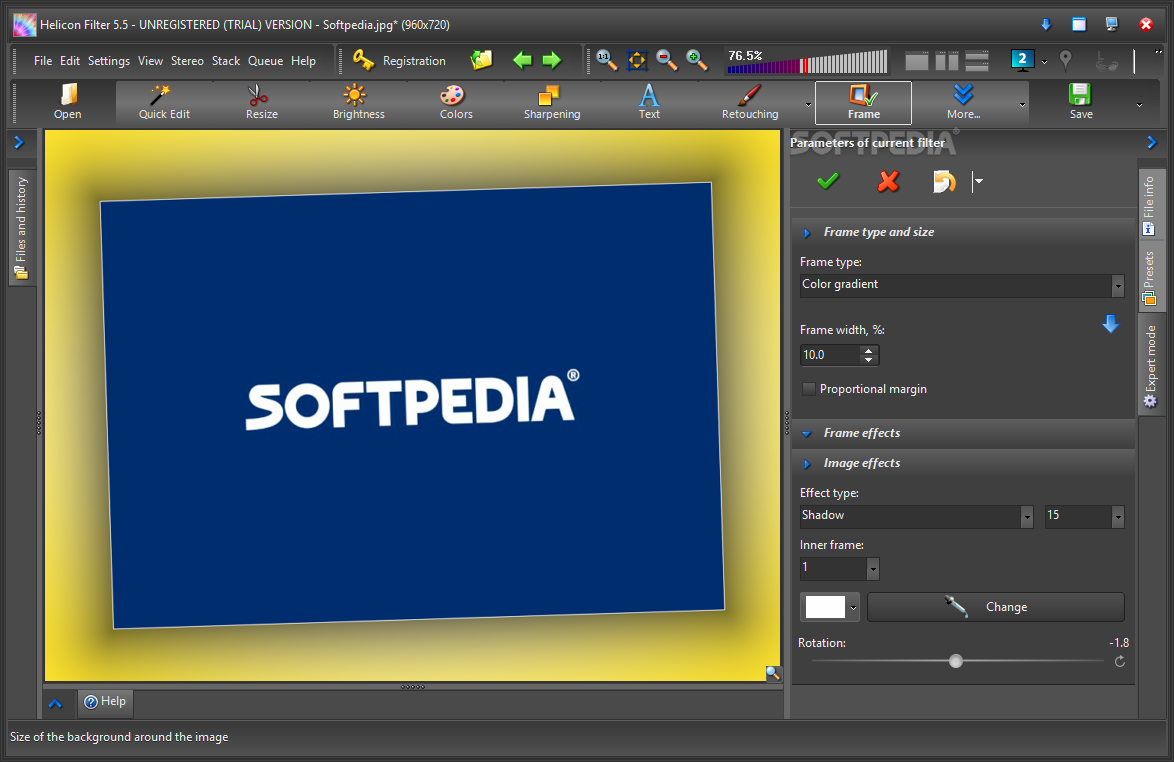
Task: Select the Resize scissors tool
Action: [260, 102]
